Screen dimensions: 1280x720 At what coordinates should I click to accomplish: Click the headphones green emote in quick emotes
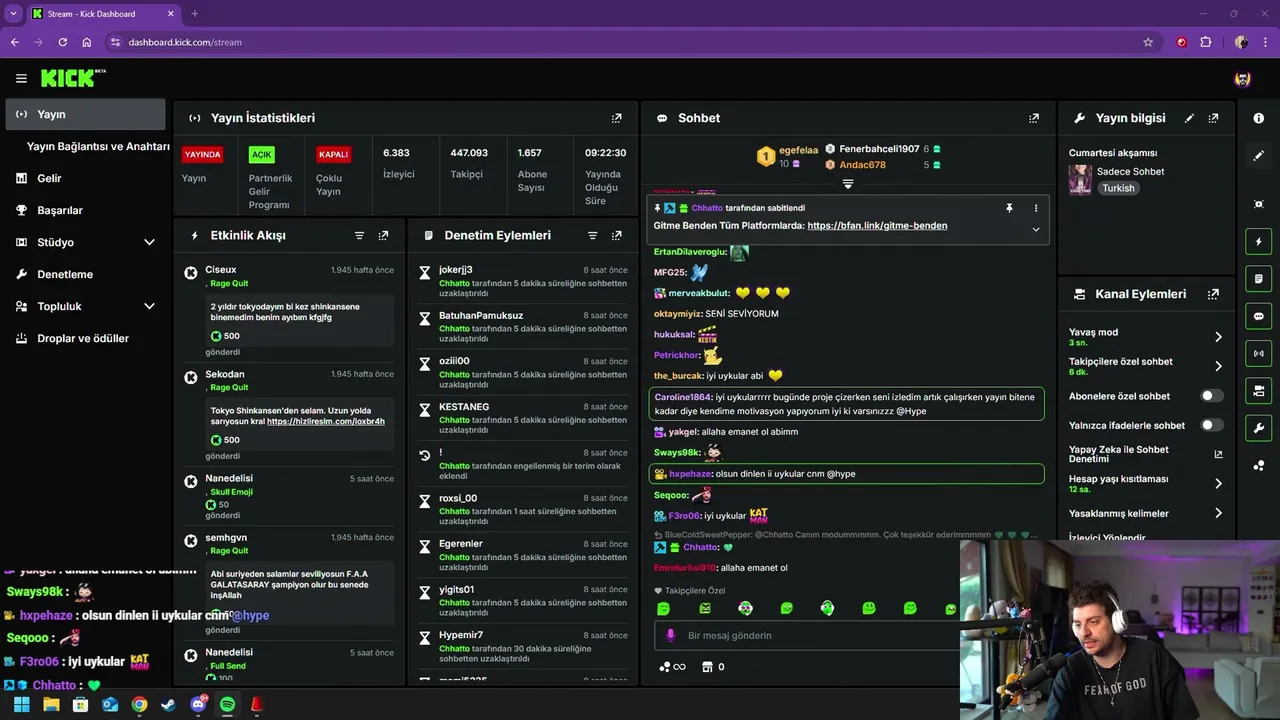(827, 608)
